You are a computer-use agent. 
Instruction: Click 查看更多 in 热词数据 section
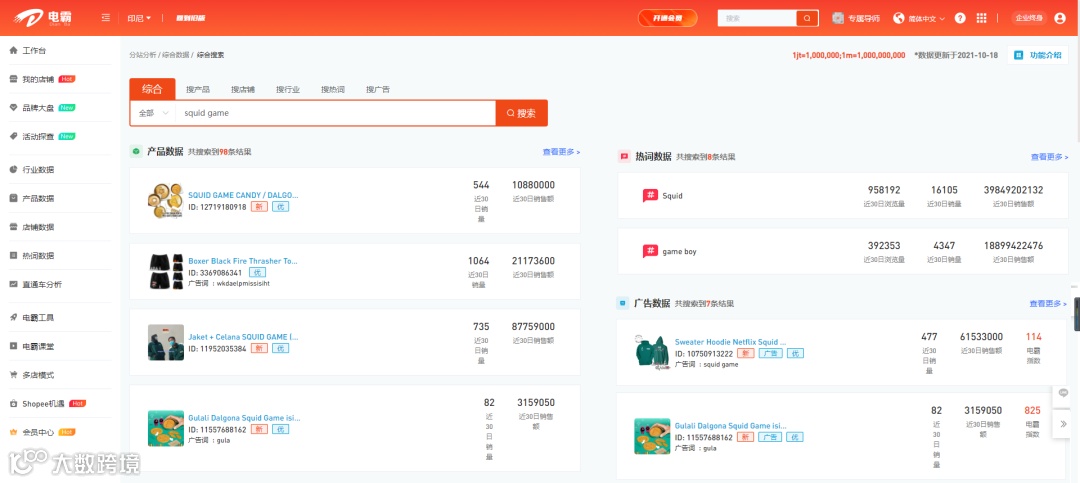pyautogui.click(x=1049, y=157)
